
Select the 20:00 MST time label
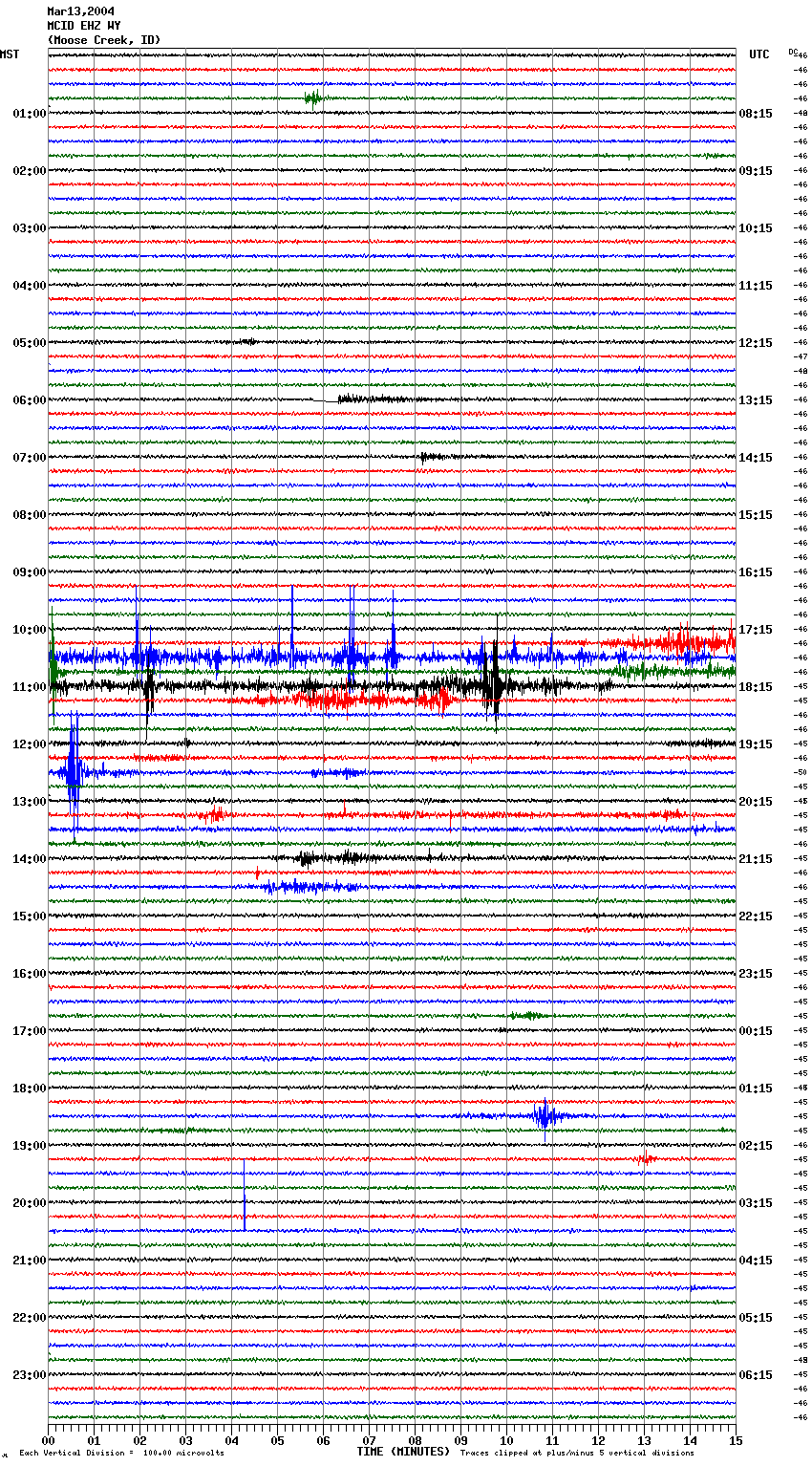coord(30,1203)
